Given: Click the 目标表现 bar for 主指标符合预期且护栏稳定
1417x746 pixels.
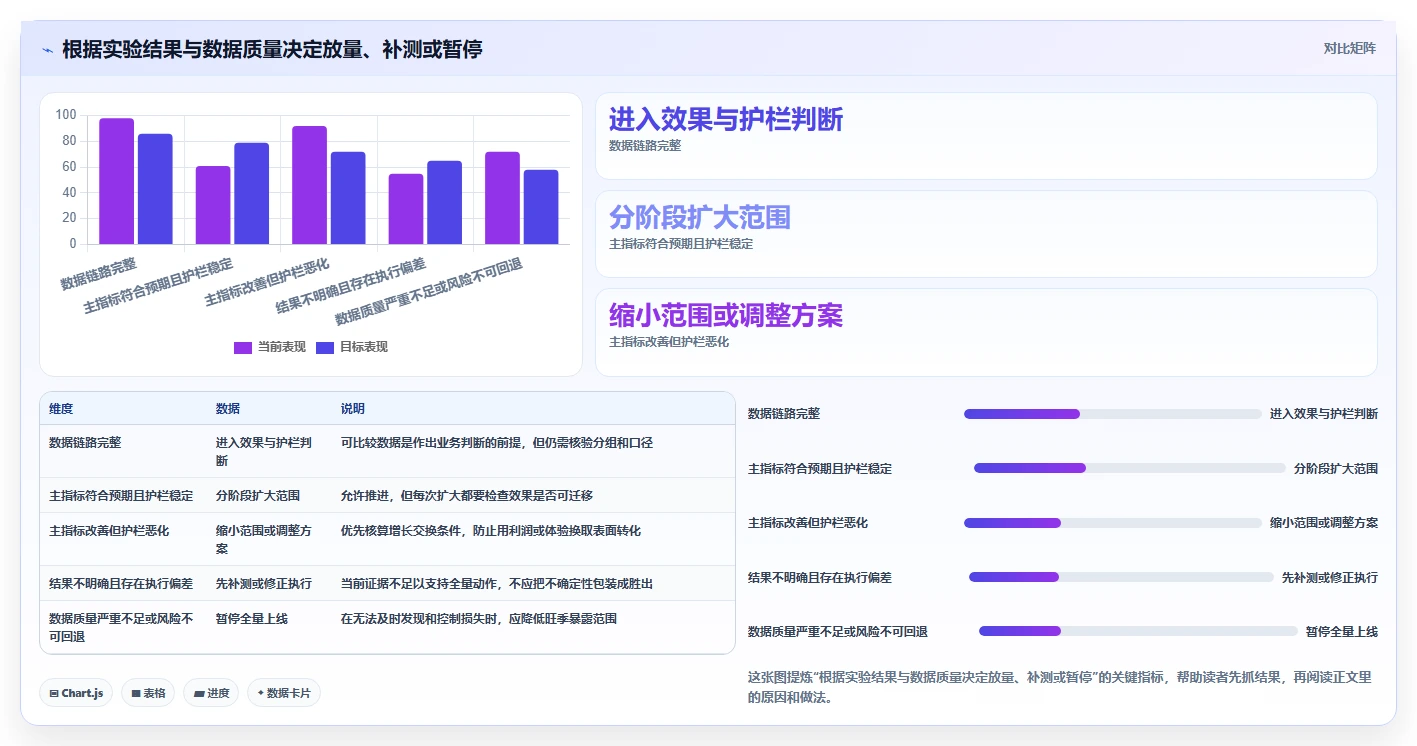Looking at the screenshot, I should coord(252,193).
